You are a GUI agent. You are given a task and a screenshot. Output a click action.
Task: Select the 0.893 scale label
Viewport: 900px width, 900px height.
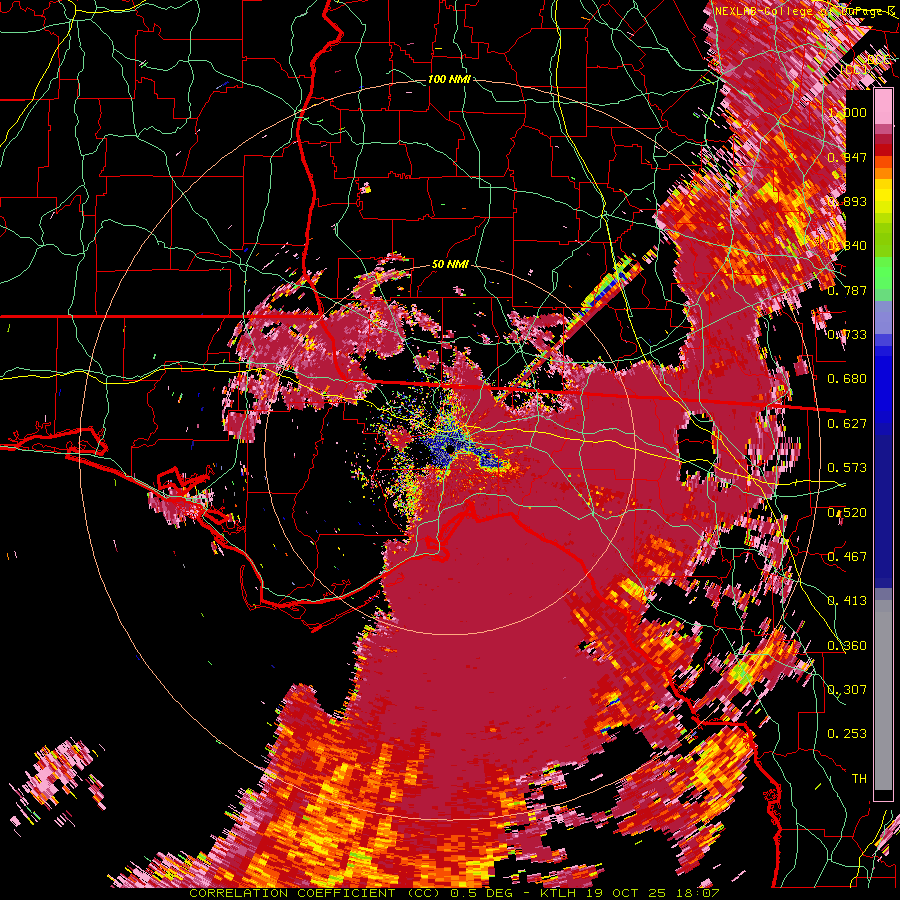(x=847, y=201)
